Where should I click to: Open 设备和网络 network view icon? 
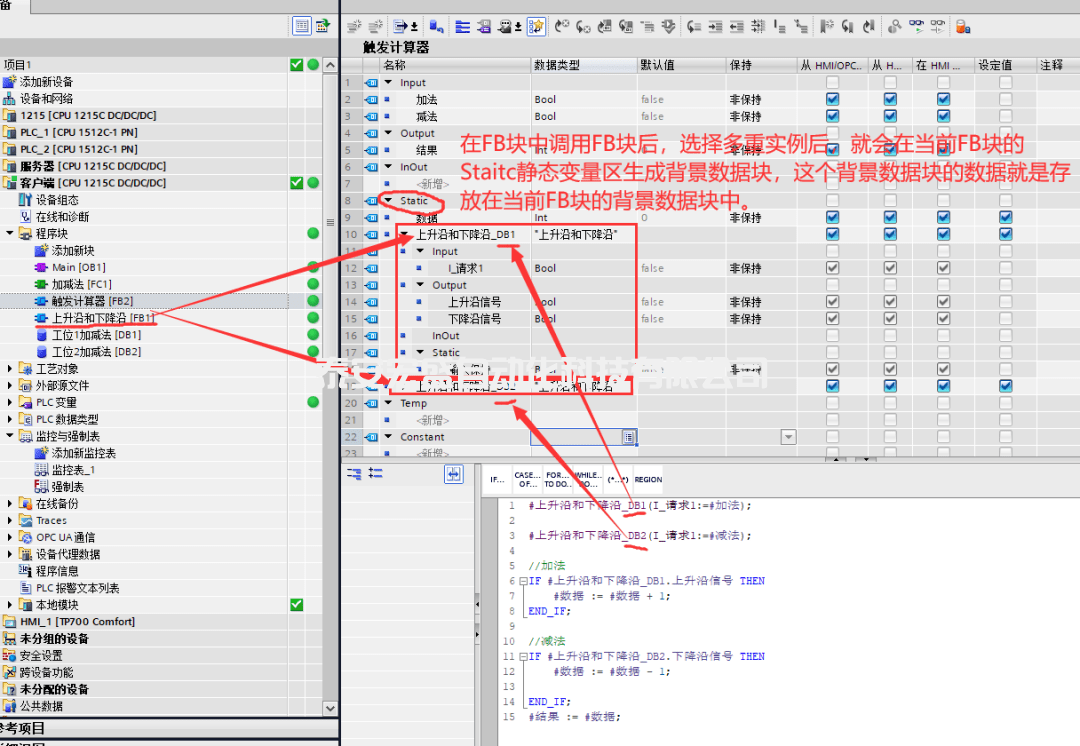[x=10, y=99]
